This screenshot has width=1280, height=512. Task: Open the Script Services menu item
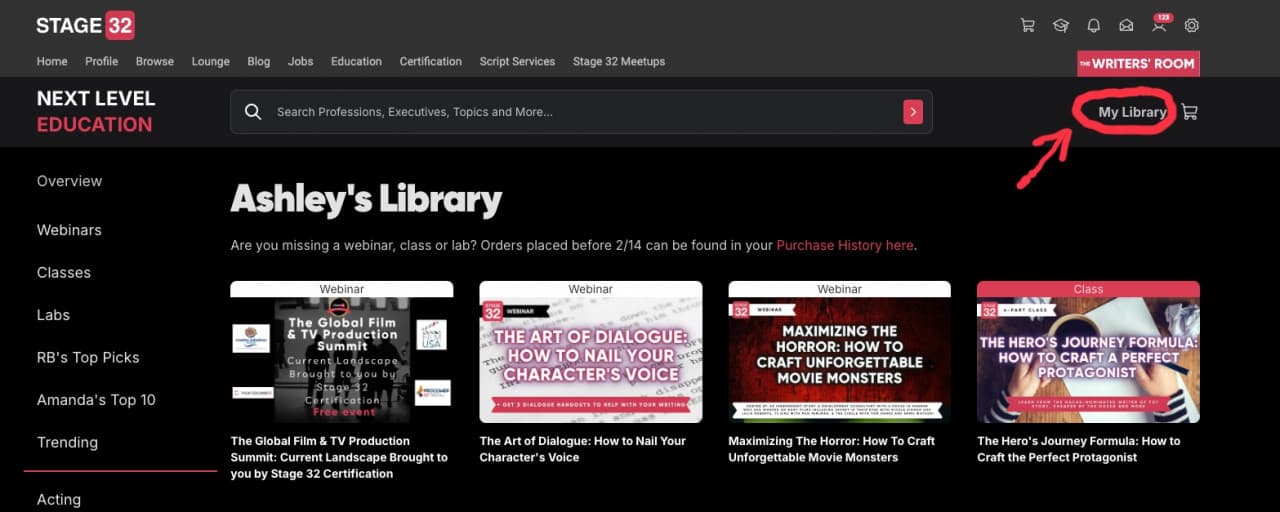(517, 61)
